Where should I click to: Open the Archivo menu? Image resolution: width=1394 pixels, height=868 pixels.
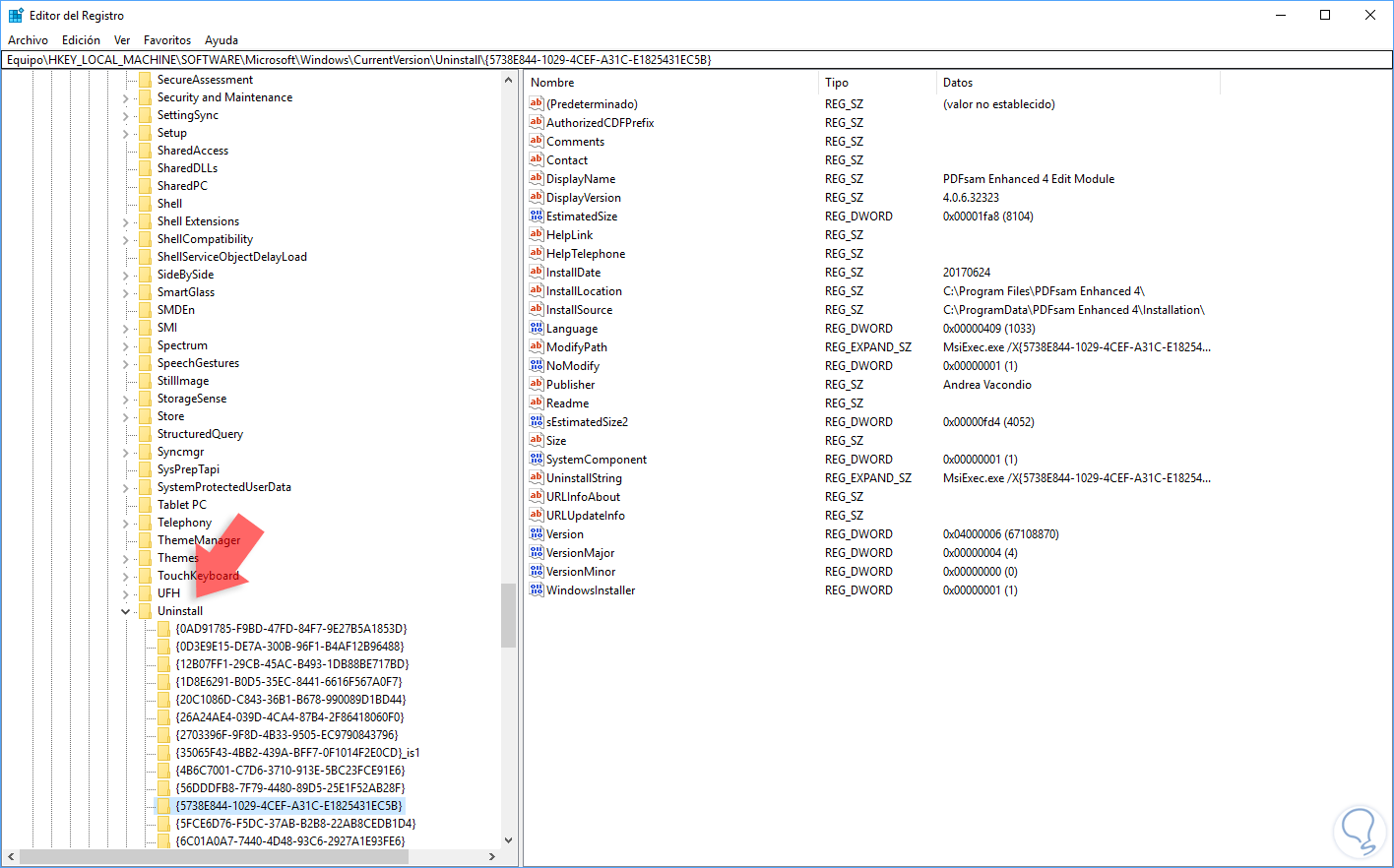29,40
